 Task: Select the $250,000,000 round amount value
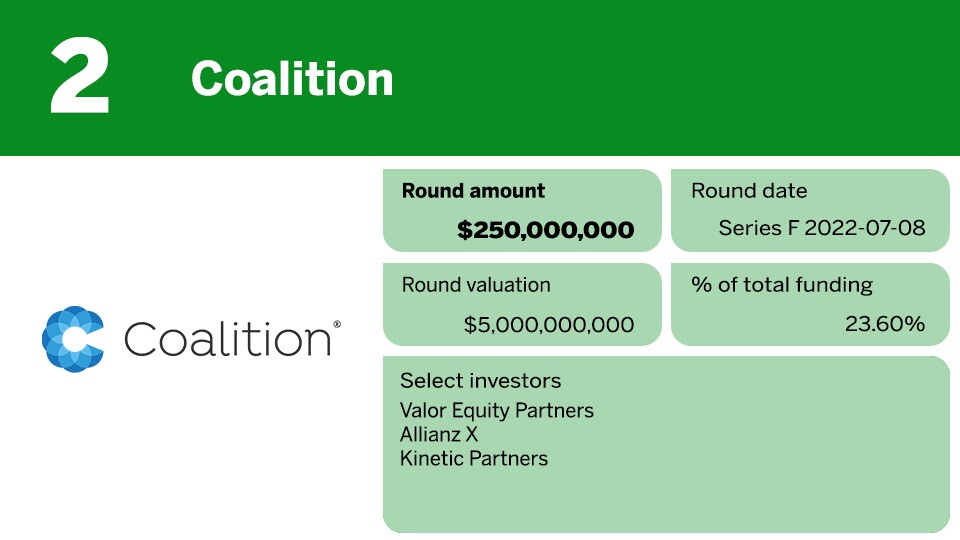pyautogui.click(x=545, y=230)
